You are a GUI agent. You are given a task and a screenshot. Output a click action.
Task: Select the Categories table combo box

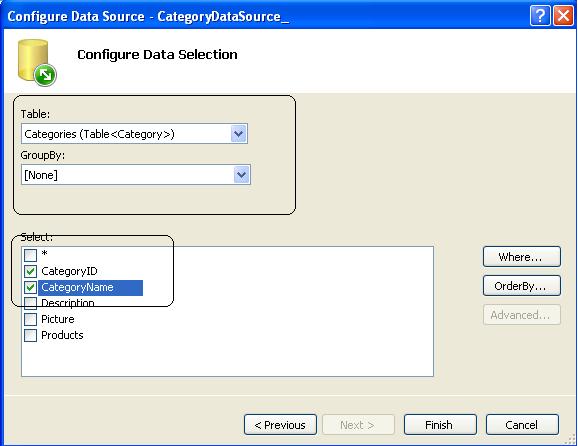(x=134, y=134)
